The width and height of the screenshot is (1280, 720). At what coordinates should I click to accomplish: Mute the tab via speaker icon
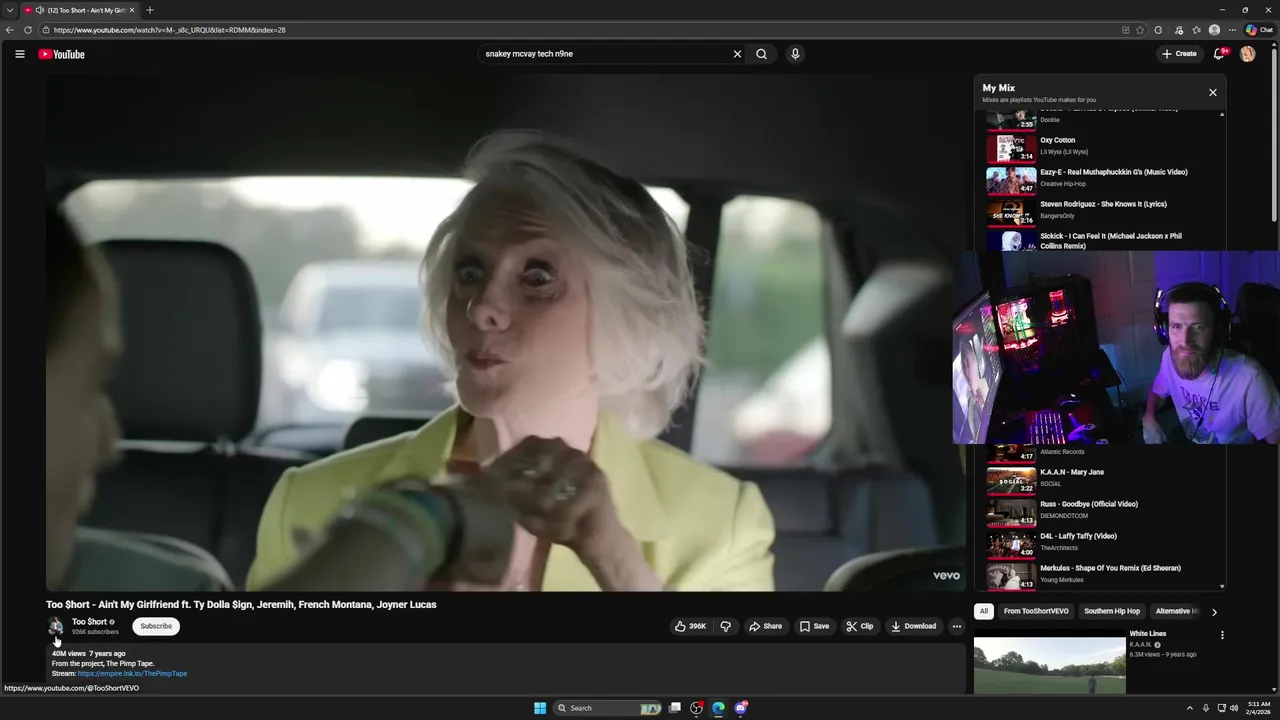[40, 10]
